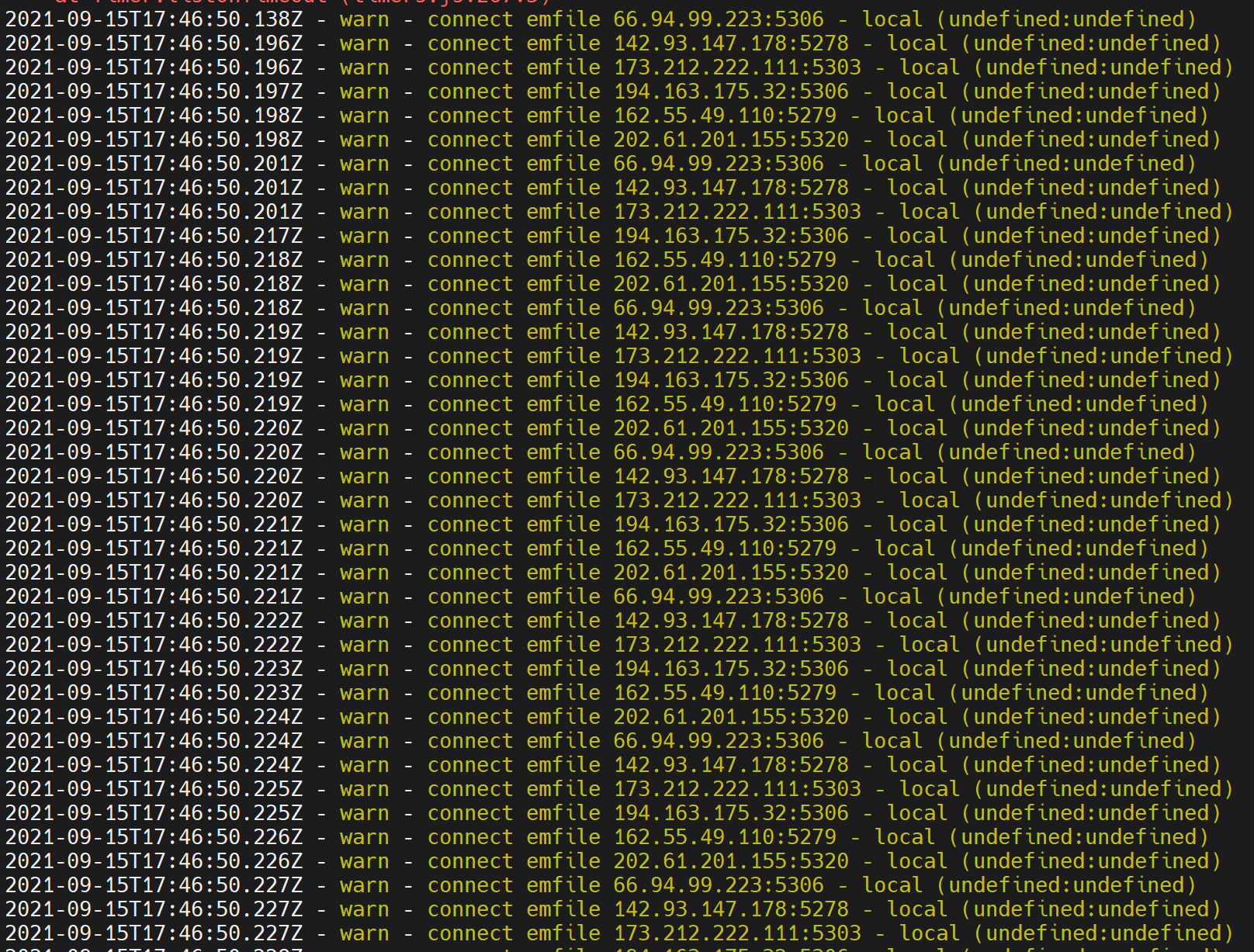Select address 142.93.147.178:5278 on the 50.220Z line
The image size is (1254, 952).
[x=731, y=476]
